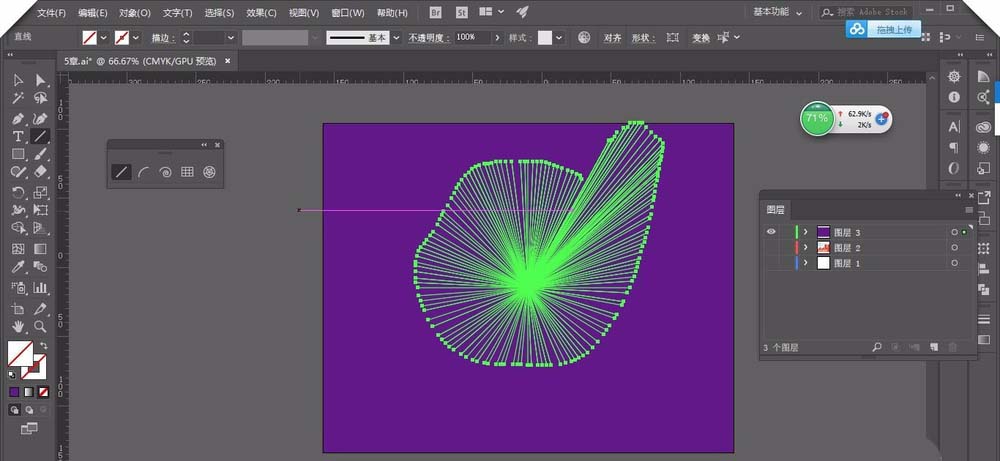Click the purple color swatch below fill/stroke

pos(14,392)
